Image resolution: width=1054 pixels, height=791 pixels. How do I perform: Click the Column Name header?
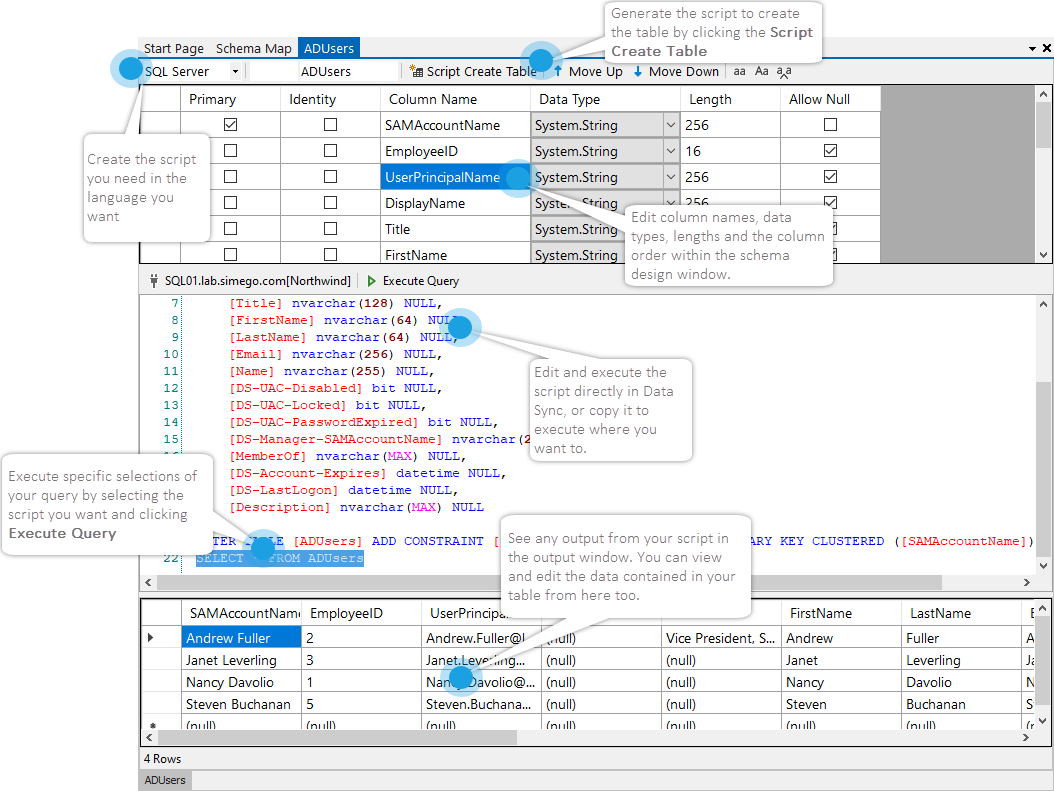click(x=455, y=99)
